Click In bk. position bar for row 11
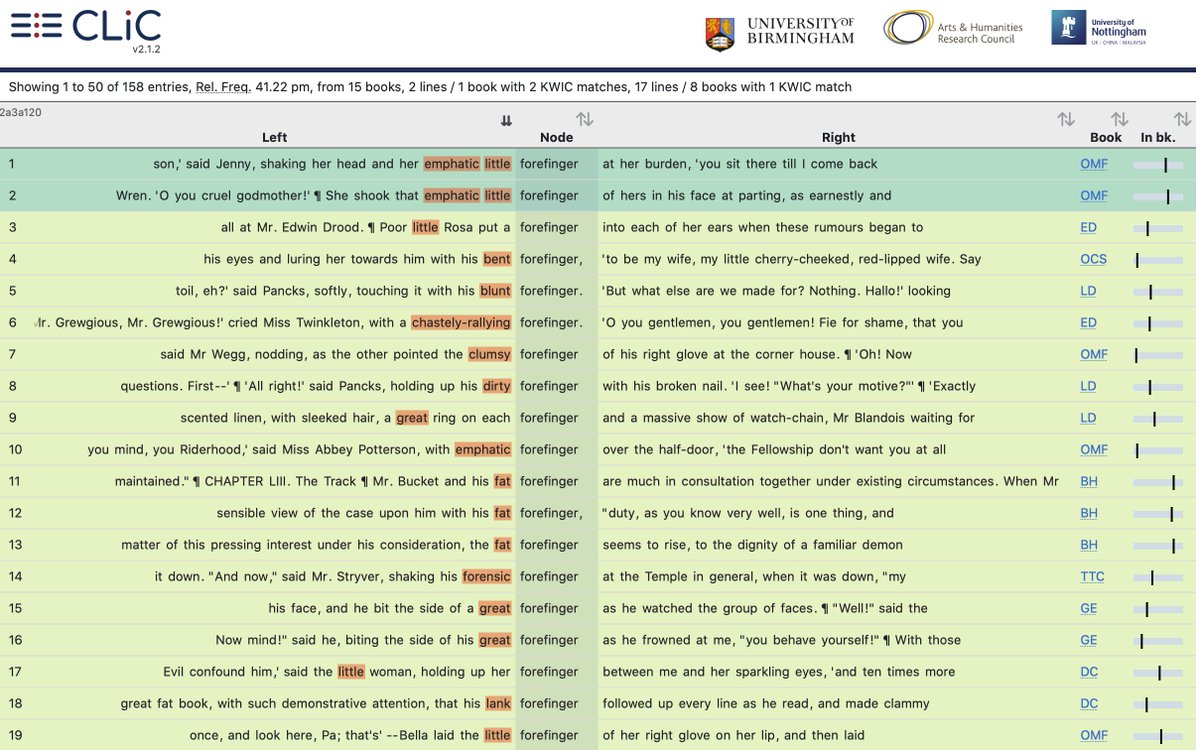The width and height of the screenshot is (1200, 750). 1158,482
